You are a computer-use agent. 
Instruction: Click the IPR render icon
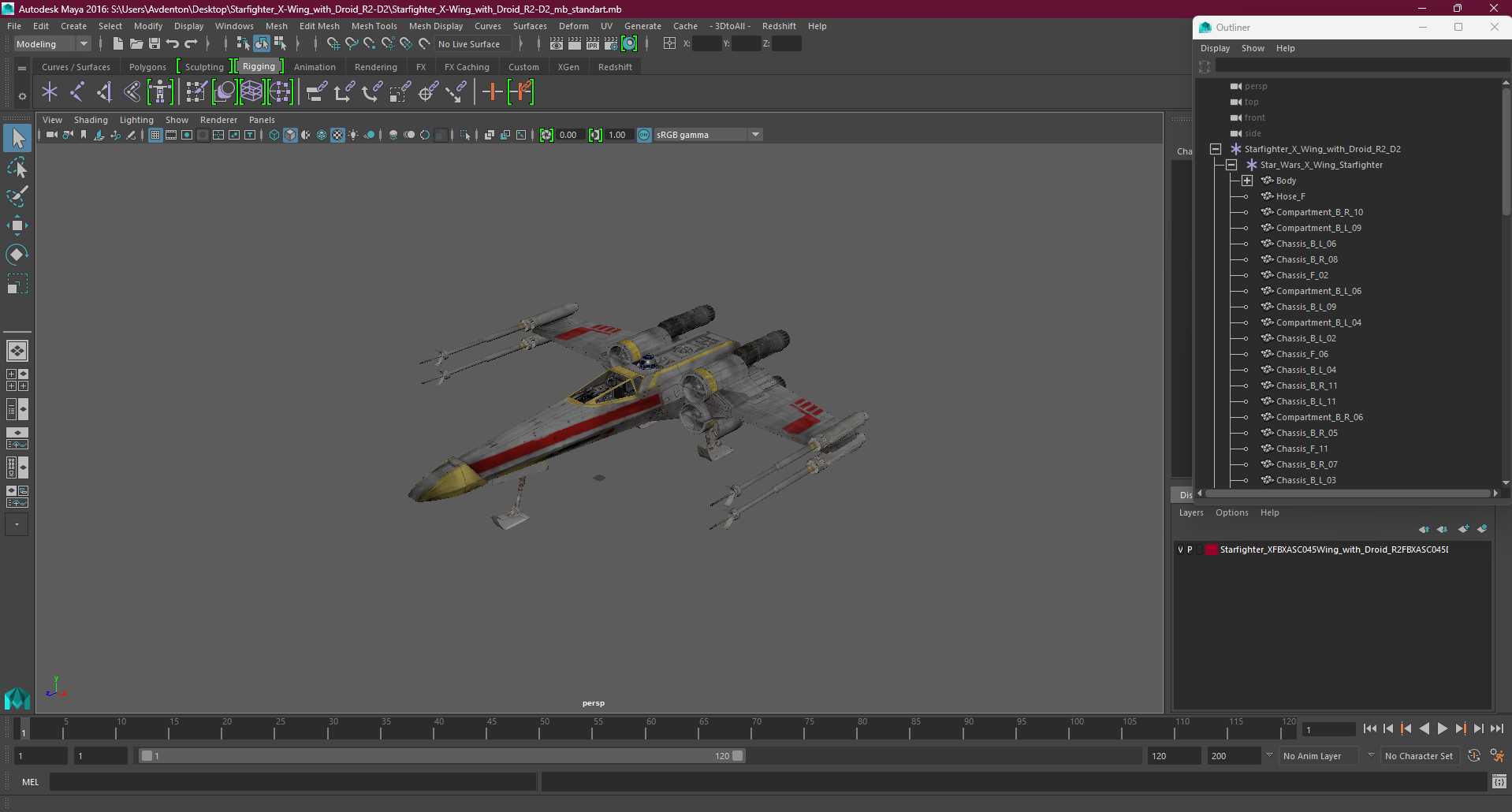[593, 44]
